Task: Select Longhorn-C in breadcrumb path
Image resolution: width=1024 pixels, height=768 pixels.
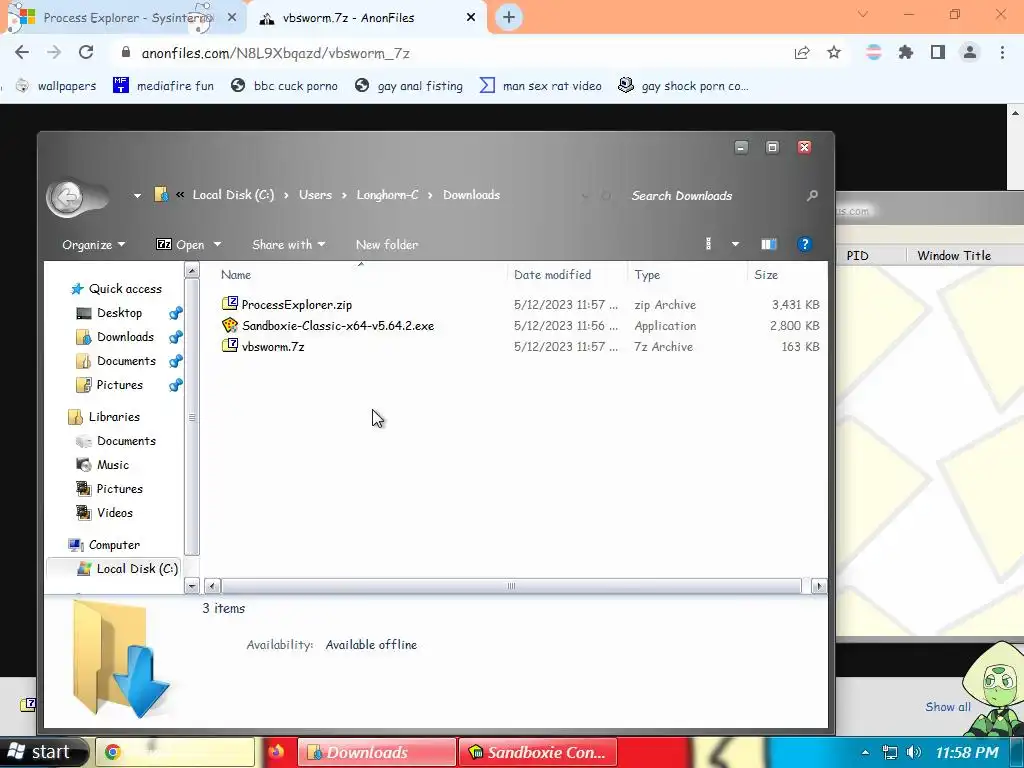Action: [x=387, y=195]
